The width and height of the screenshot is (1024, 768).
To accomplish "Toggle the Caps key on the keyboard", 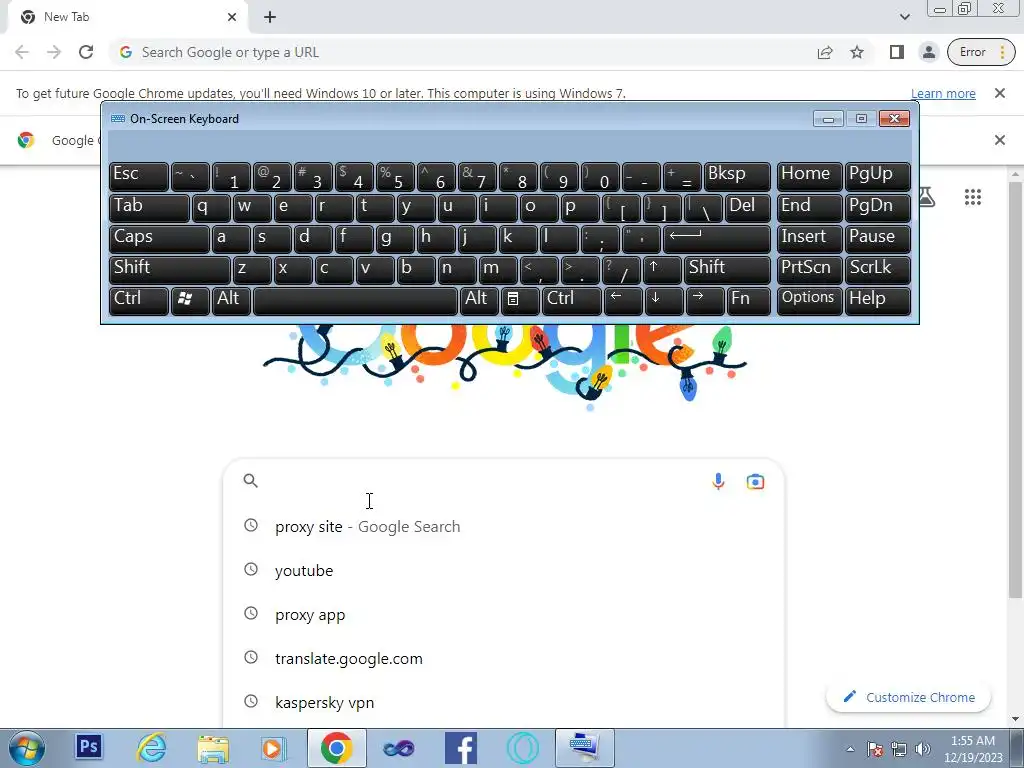I will (159, 239).
